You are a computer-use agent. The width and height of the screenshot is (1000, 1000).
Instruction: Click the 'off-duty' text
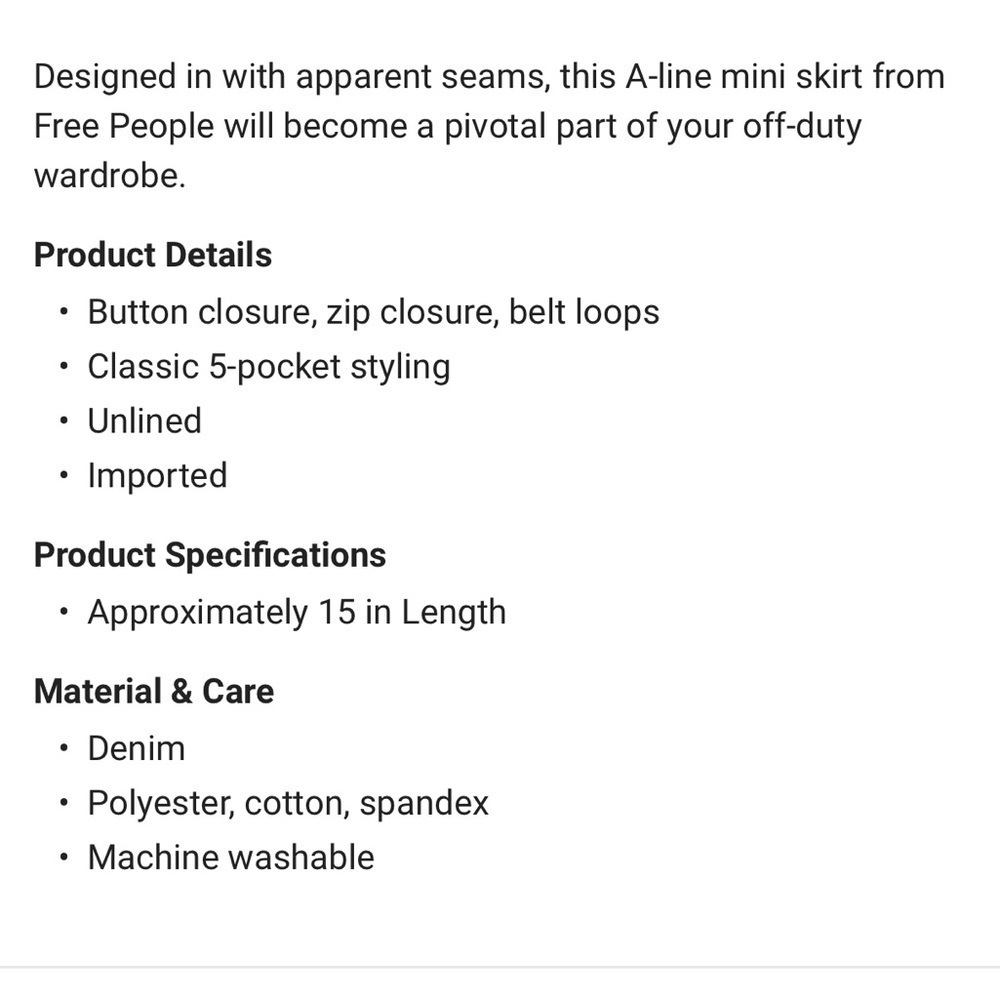(801, 127)
